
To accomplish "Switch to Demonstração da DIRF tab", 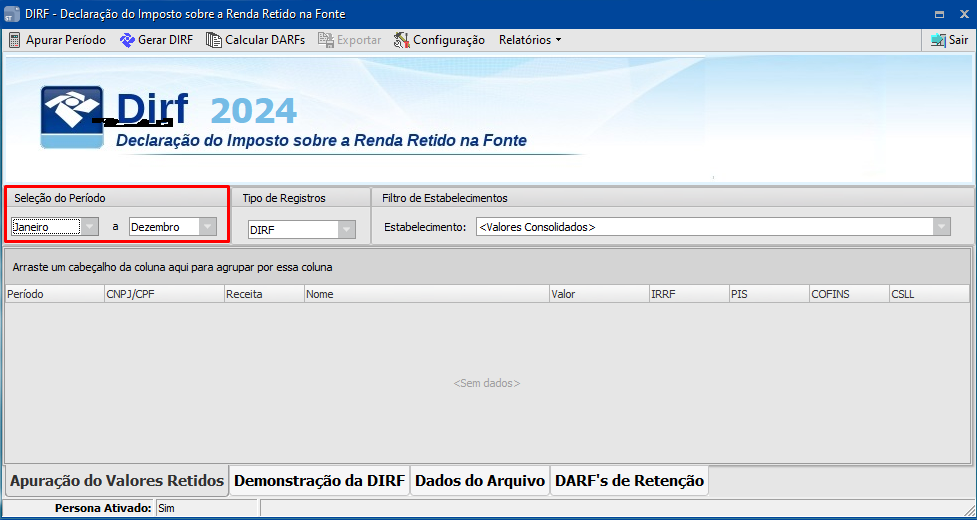I will click(x=319, y=481).
